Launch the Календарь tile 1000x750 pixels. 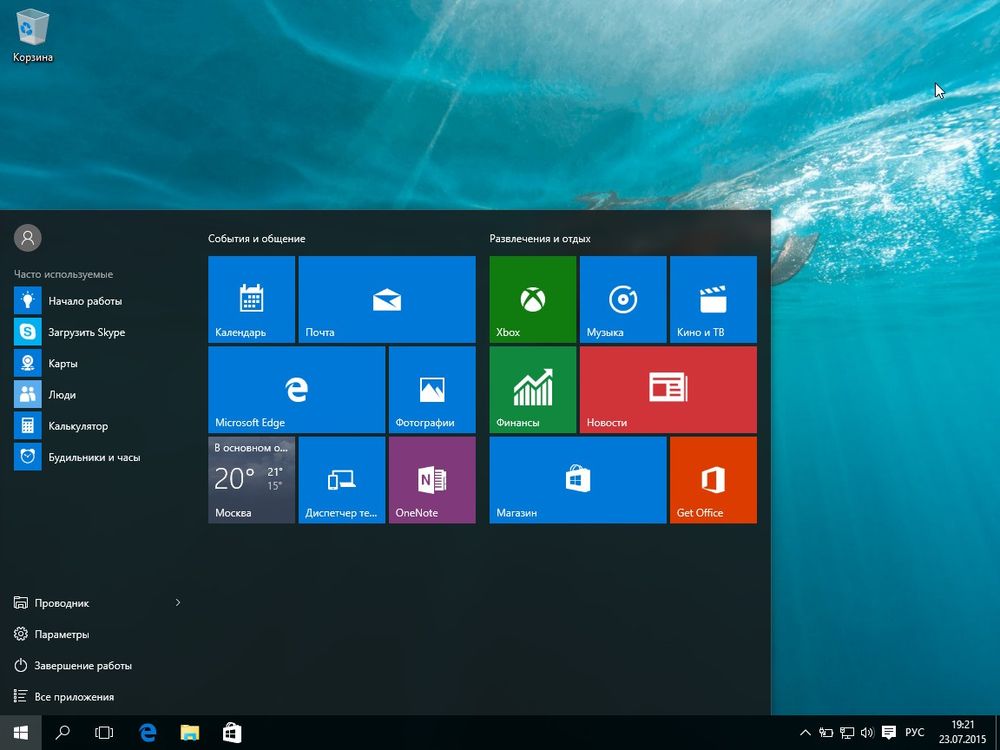tap(251, 299)
